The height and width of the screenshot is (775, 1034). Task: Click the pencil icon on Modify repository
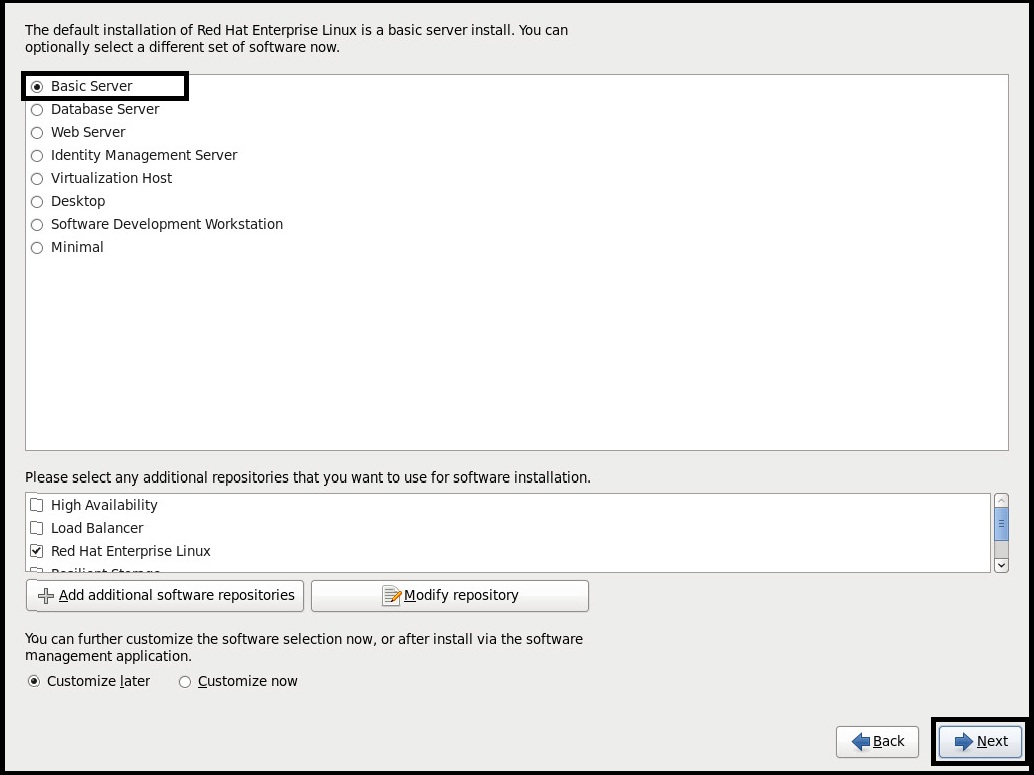pos(392,596)
